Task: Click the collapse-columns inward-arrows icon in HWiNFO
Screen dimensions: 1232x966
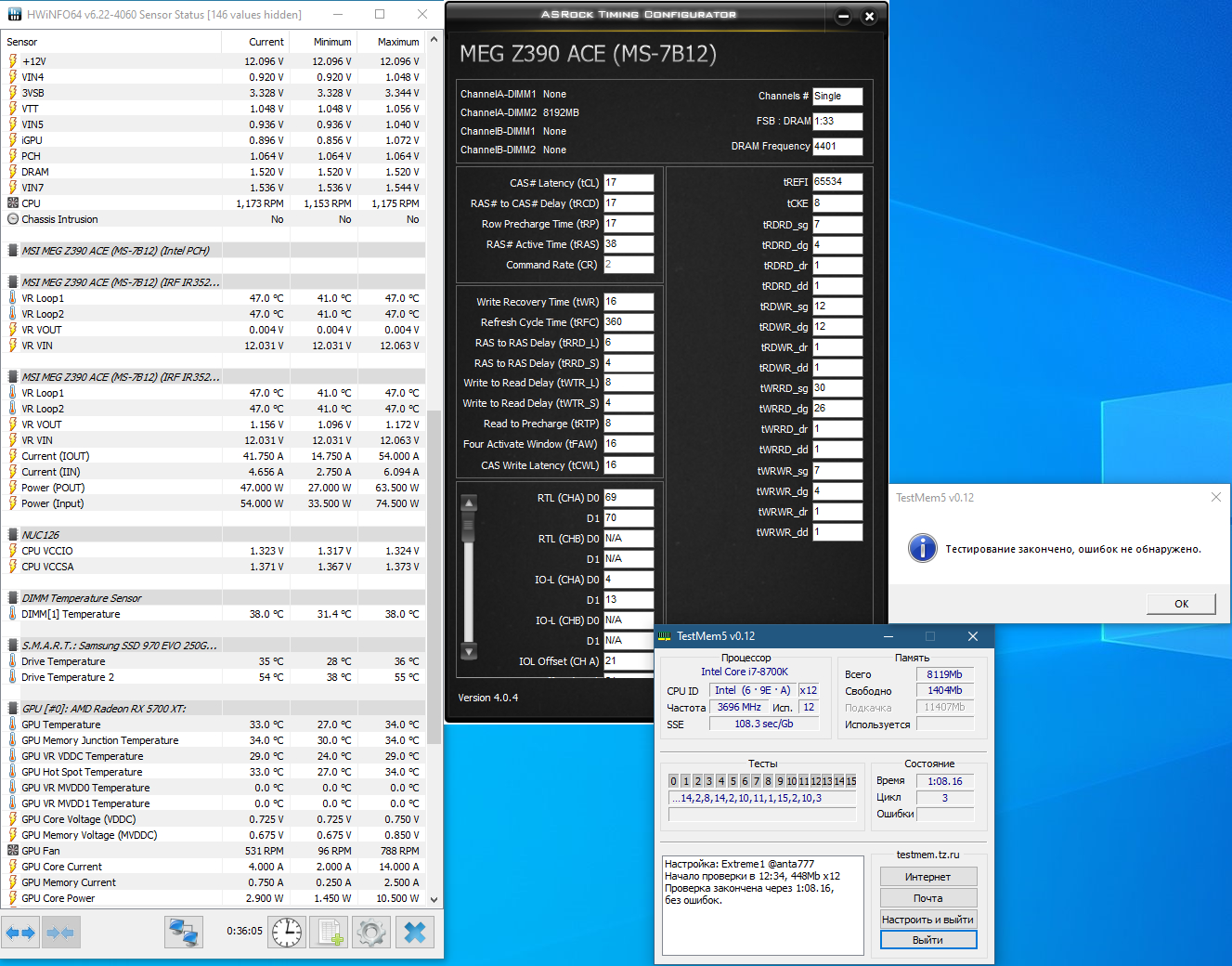Action: coord(60,932)
